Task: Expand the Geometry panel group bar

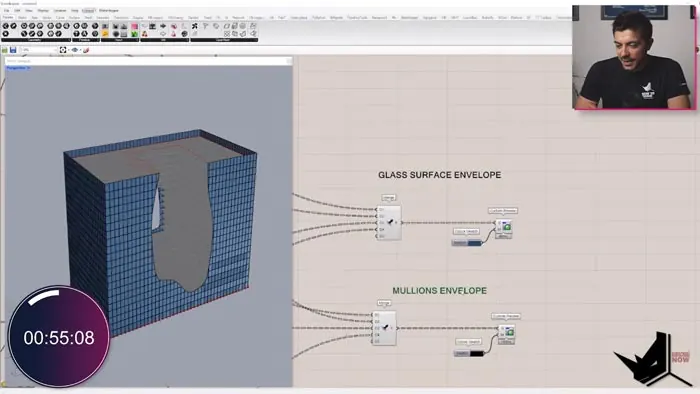Action: tap(35, 40)
